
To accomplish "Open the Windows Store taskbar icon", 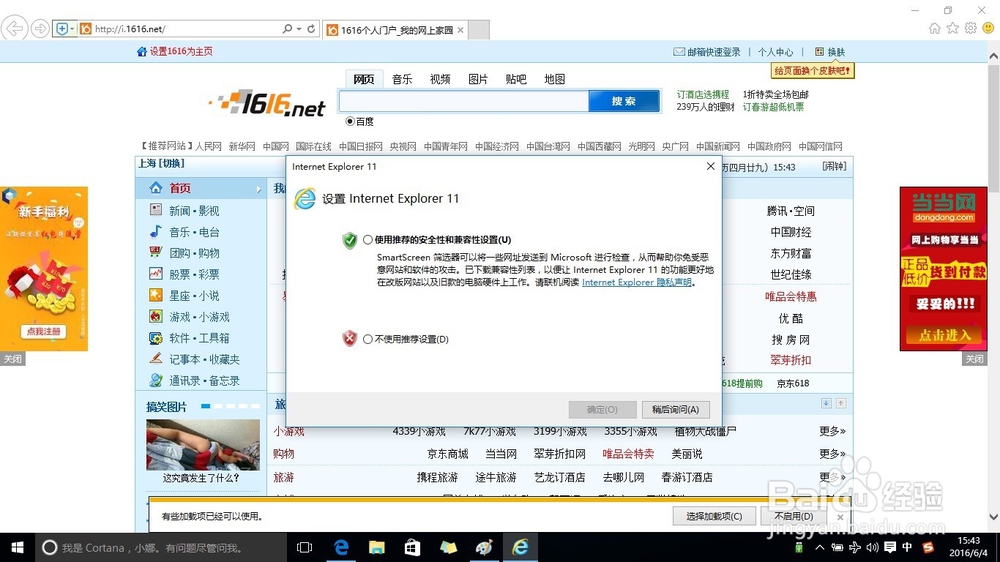I will (413, 547).
